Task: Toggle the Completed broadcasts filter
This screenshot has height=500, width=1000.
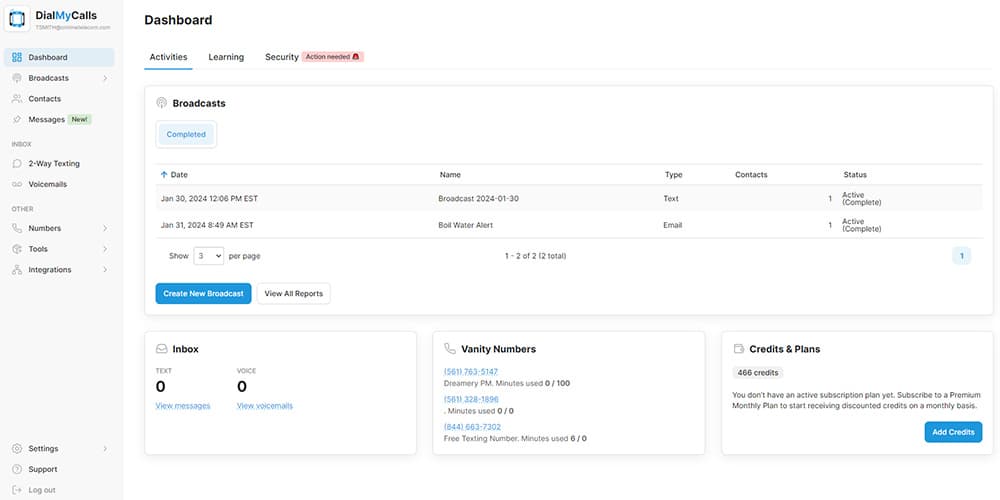Action: [186, 135]
